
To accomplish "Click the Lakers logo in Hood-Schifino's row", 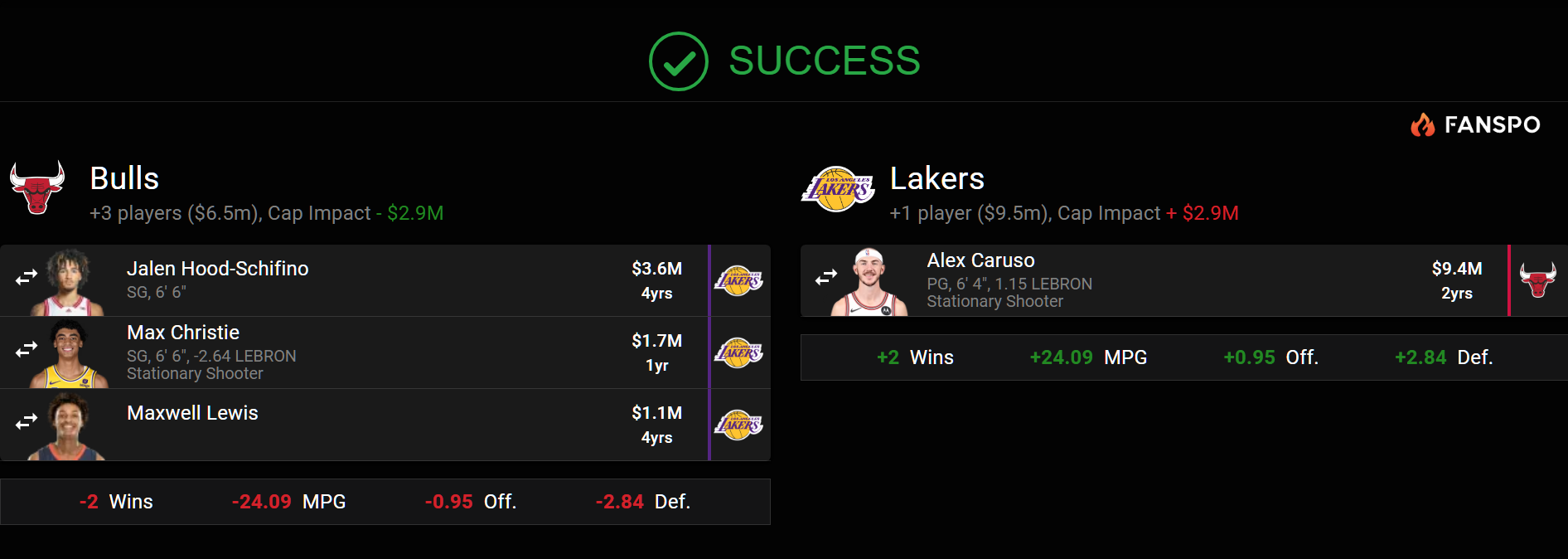I will (738, 280).
